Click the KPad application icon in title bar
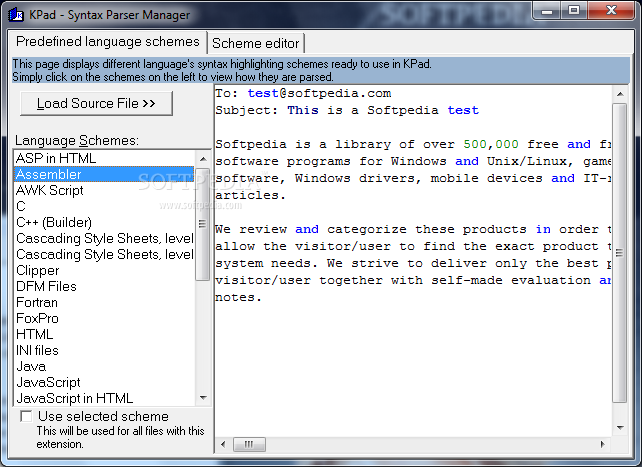642x467 pixels. point(16,15)
